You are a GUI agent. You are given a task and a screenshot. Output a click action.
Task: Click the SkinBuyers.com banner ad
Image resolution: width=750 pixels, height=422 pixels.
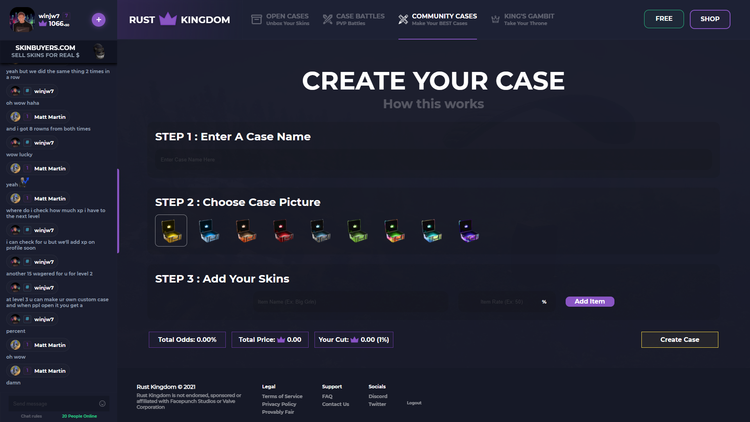[58, 51]
